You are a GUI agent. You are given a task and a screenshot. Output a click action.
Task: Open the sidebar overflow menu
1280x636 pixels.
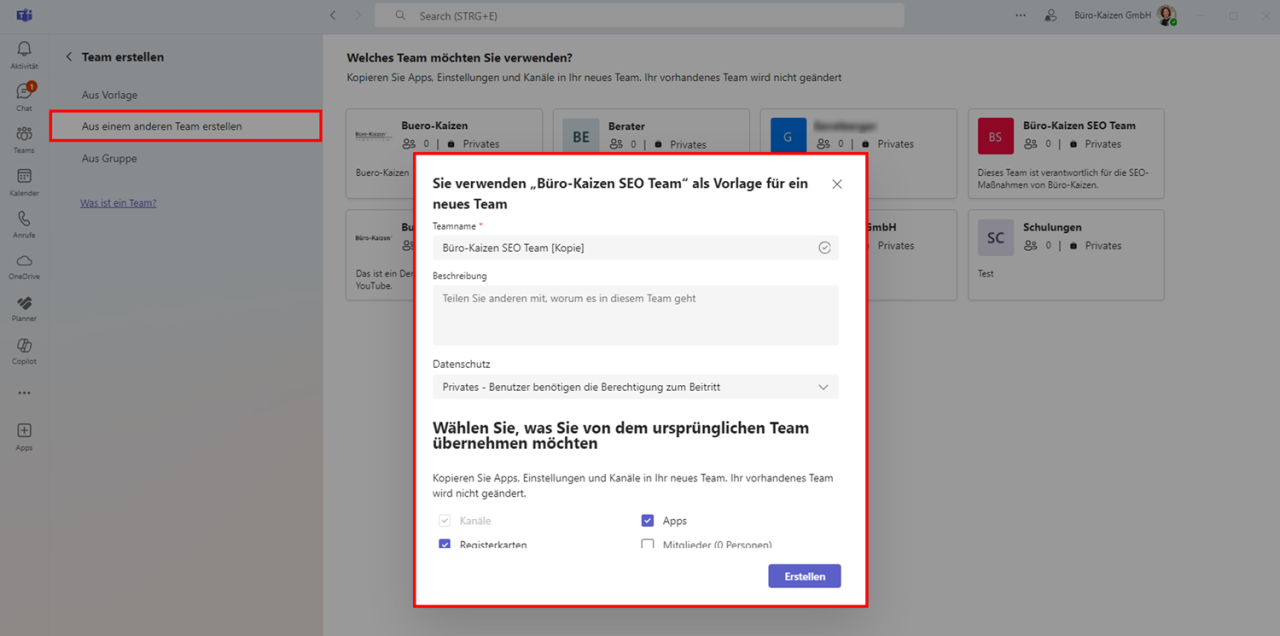[23, 393]
